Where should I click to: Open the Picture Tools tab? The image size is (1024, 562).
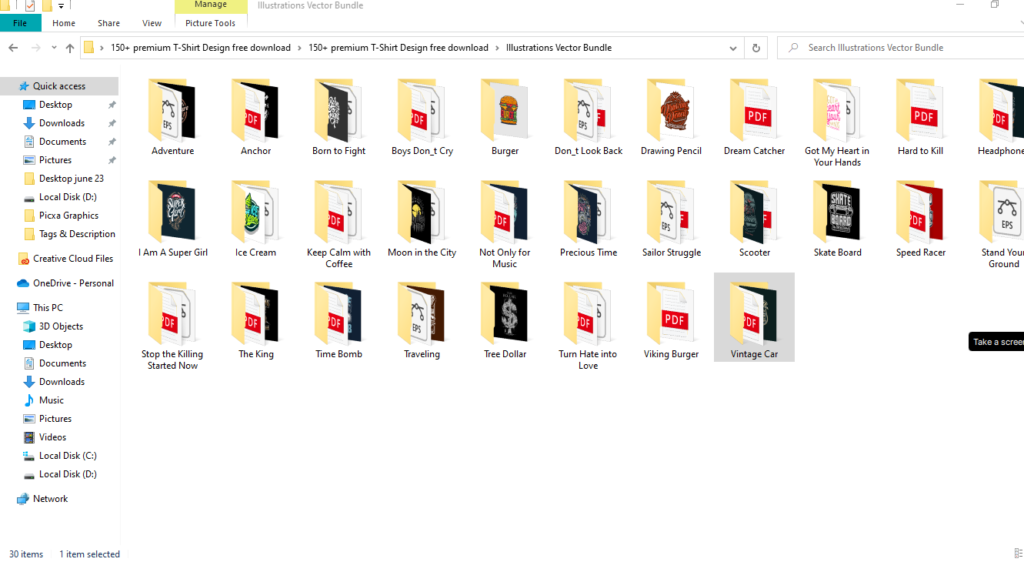tap(210, 23)
